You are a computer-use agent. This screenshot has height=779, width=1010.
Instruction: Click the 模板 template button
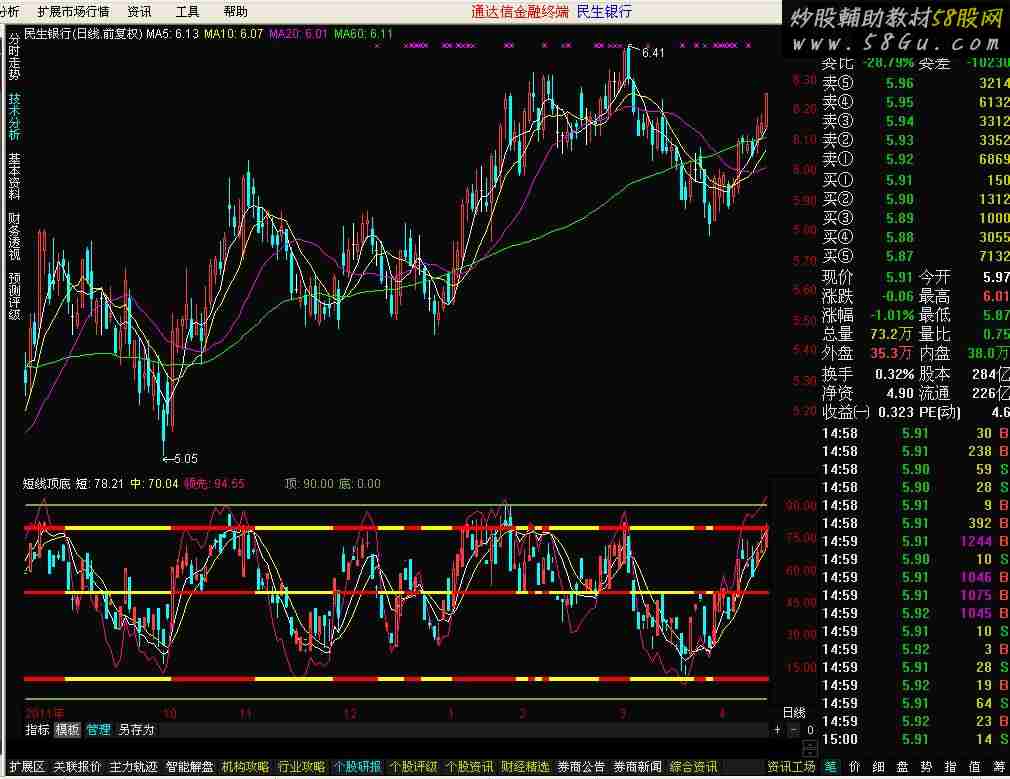(67, 730)
